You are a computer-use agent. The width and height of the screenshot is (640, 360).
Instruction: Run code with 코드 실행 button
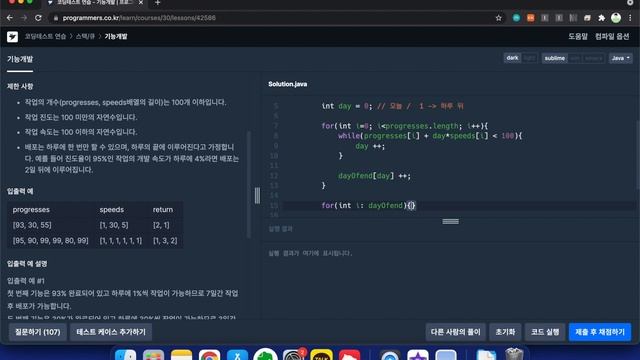coord(545,332)
